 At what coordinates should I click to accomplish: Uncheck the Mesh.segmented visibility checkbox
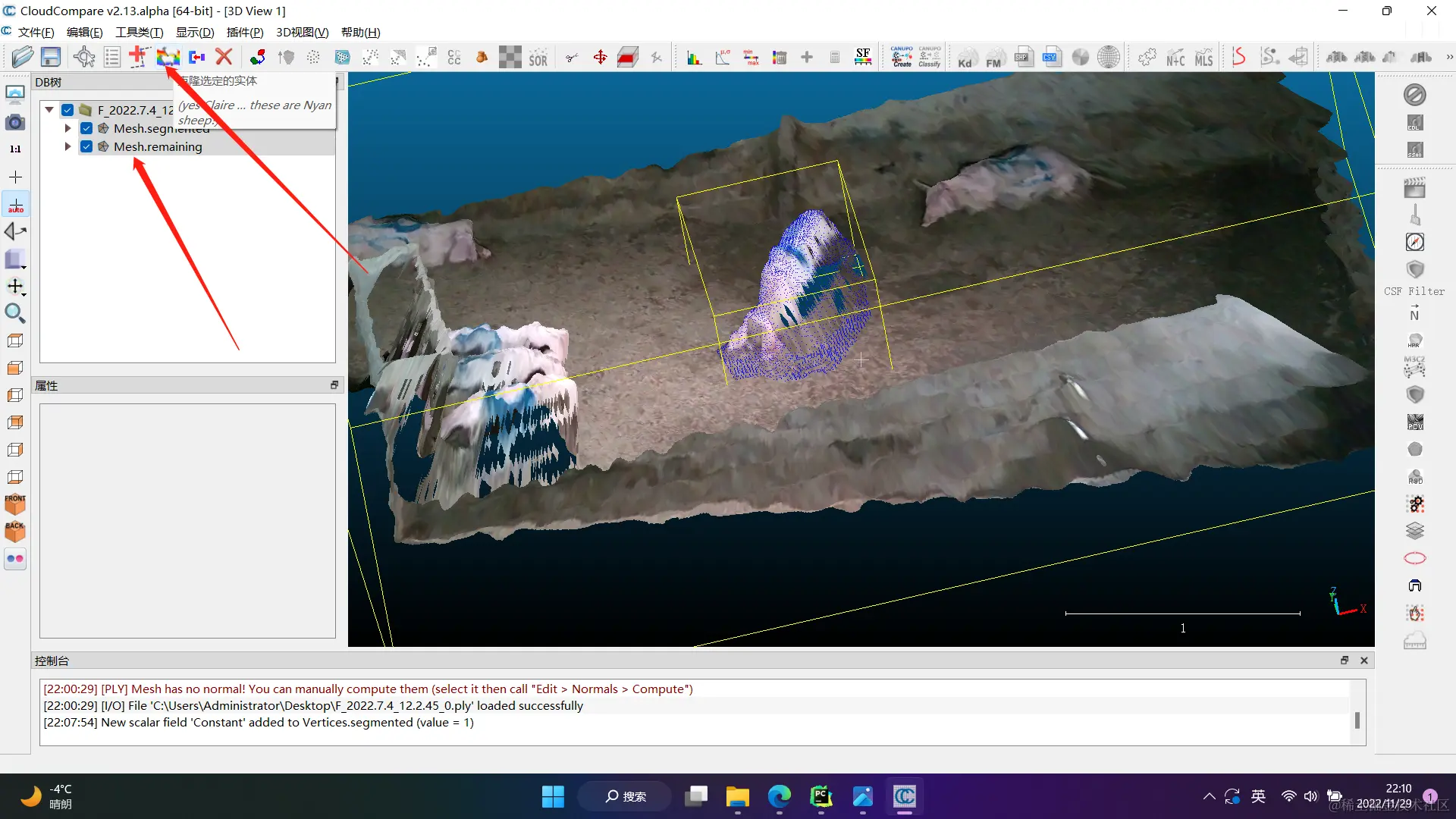click(86, 128)
